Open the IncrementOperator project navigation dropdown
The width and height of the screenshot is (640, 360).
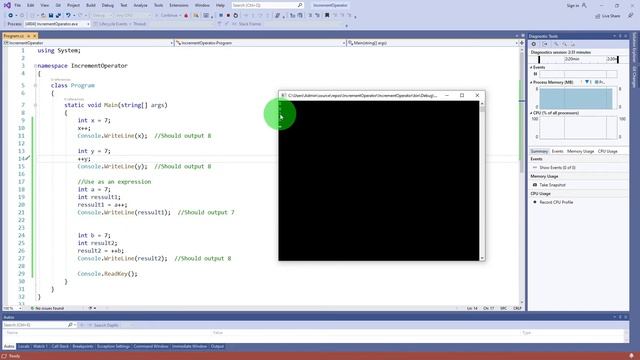[x=88, y=43]
